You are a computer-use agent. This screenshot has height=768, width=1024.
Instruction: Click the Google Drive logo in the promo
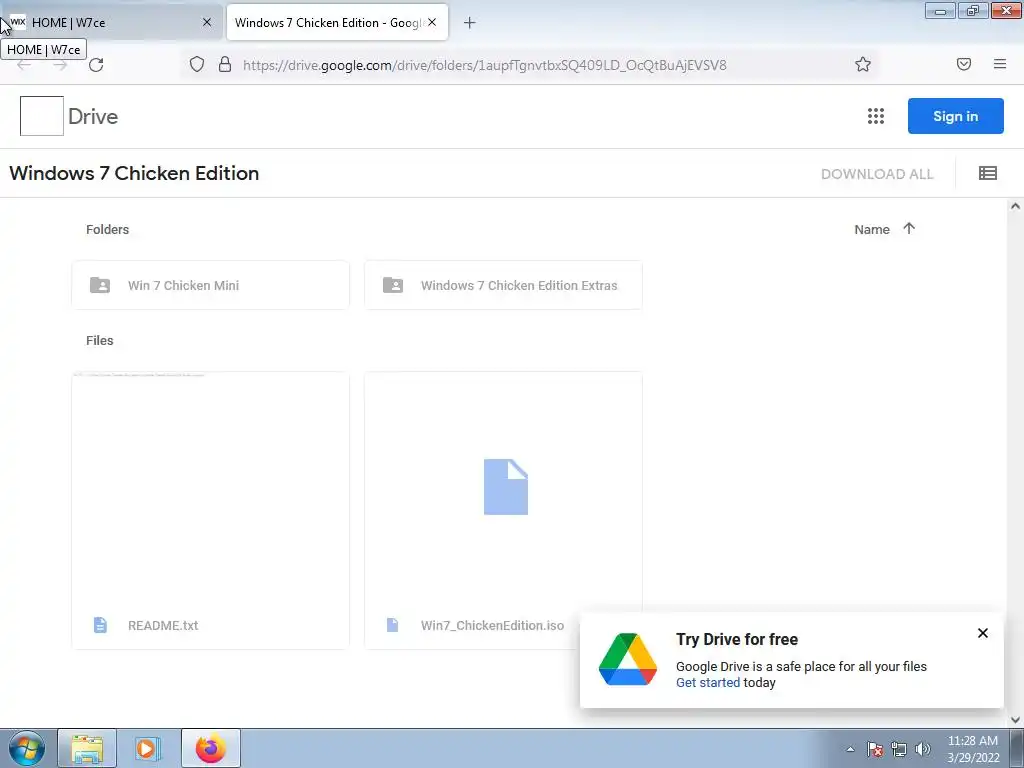coord(628,660)
